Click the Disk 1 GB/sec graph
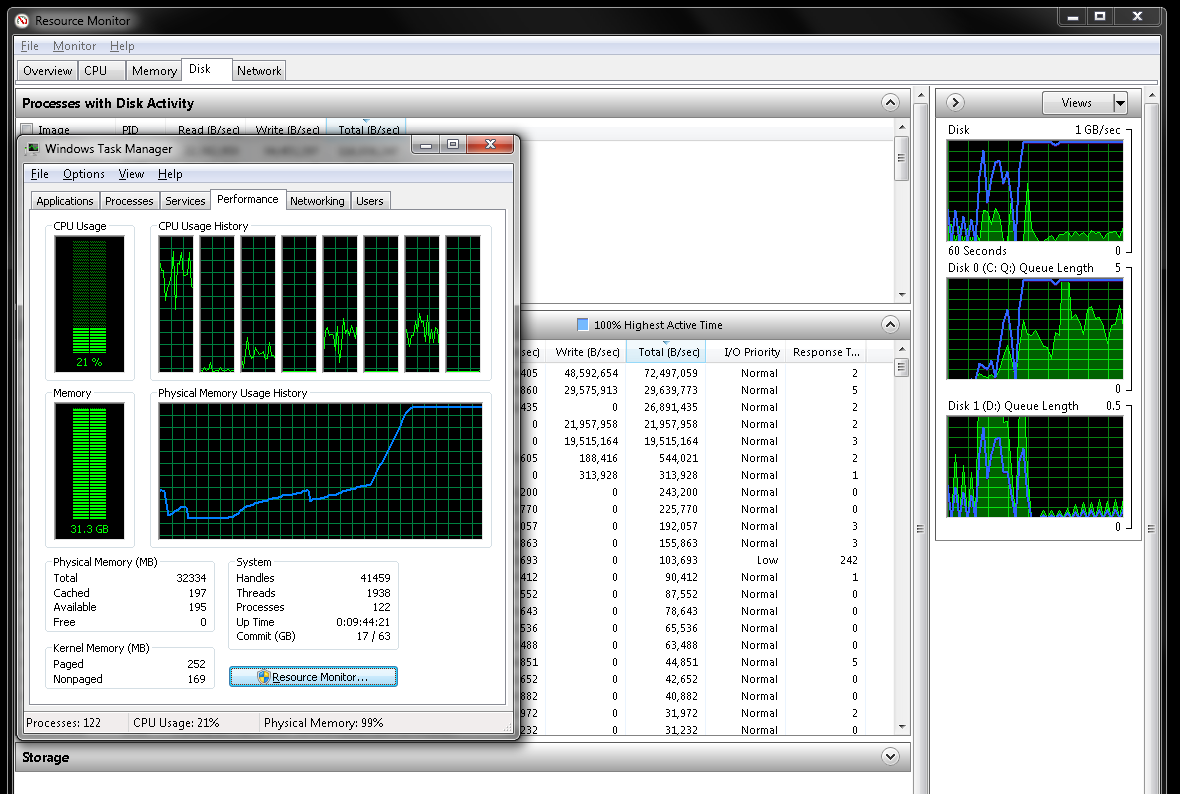The width and height of the screenshot is (1180, 794). point(1035,191)
